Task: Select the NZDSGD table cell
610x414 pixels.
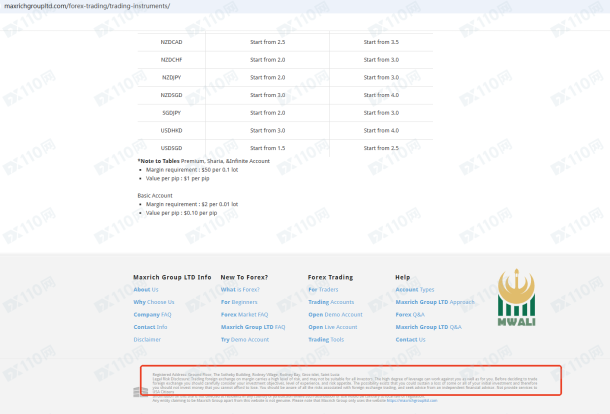Action: pyautogui.click(x=172, y=95)
